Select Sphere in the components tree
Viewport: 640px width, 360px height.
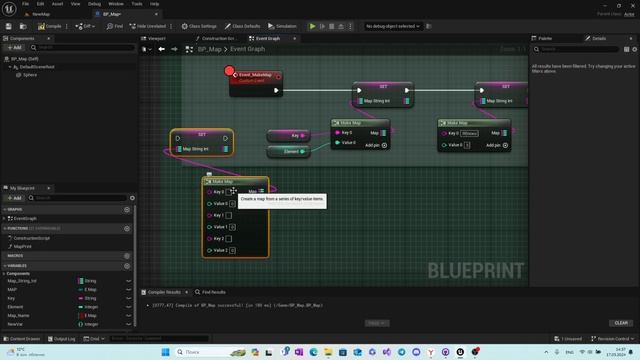click(30, 75)
